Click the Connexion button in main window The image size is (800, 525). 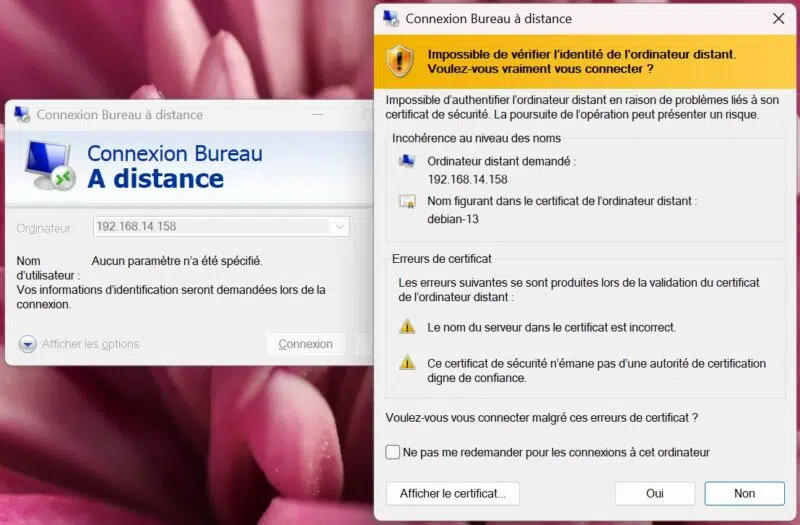306,344
